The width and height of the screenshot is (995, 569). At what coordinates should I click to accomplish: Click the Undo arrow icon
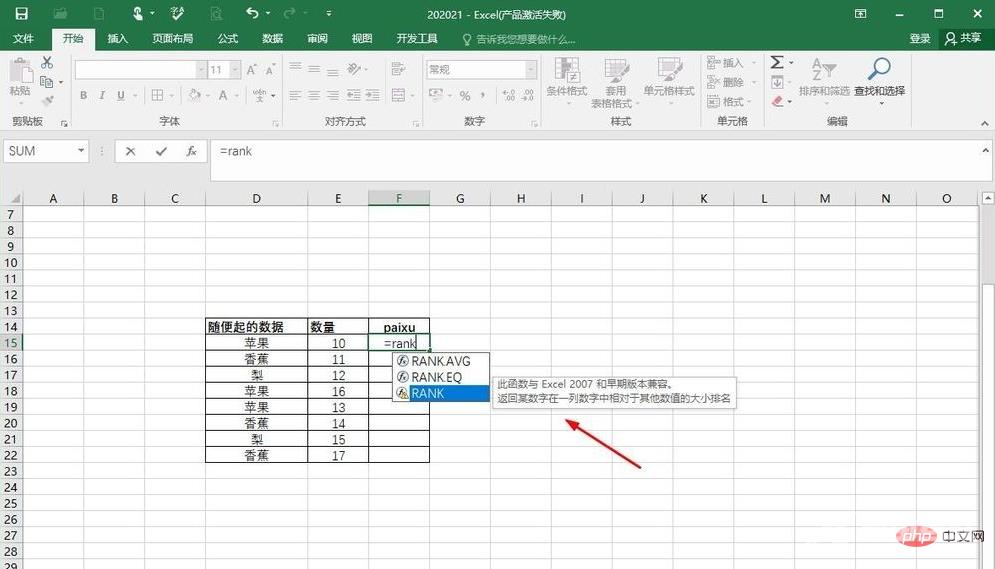click(253, 13)
